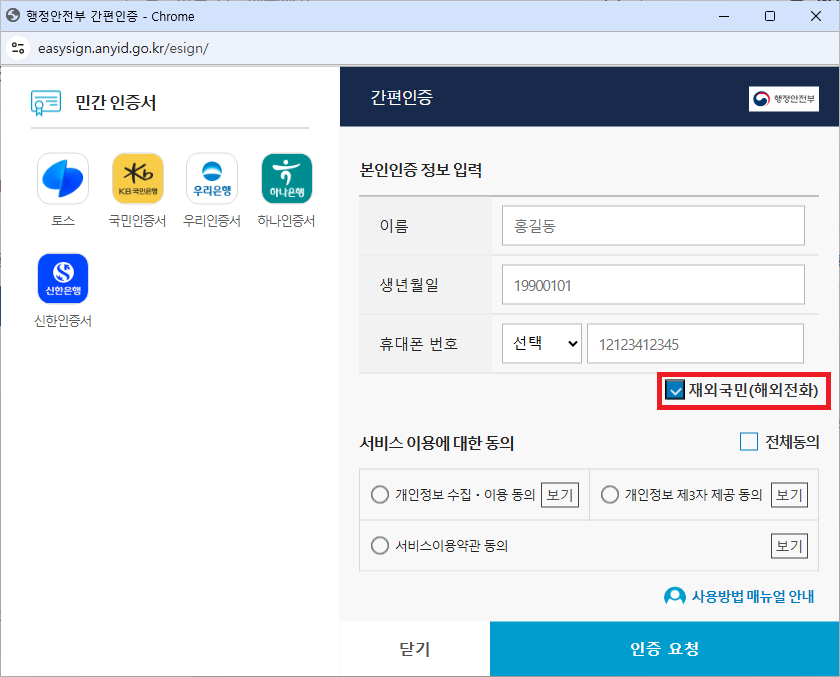Select 서비스이용약관 동의 radio button
This screenshot has width=840, height=677.
click(x=380, y=546)
